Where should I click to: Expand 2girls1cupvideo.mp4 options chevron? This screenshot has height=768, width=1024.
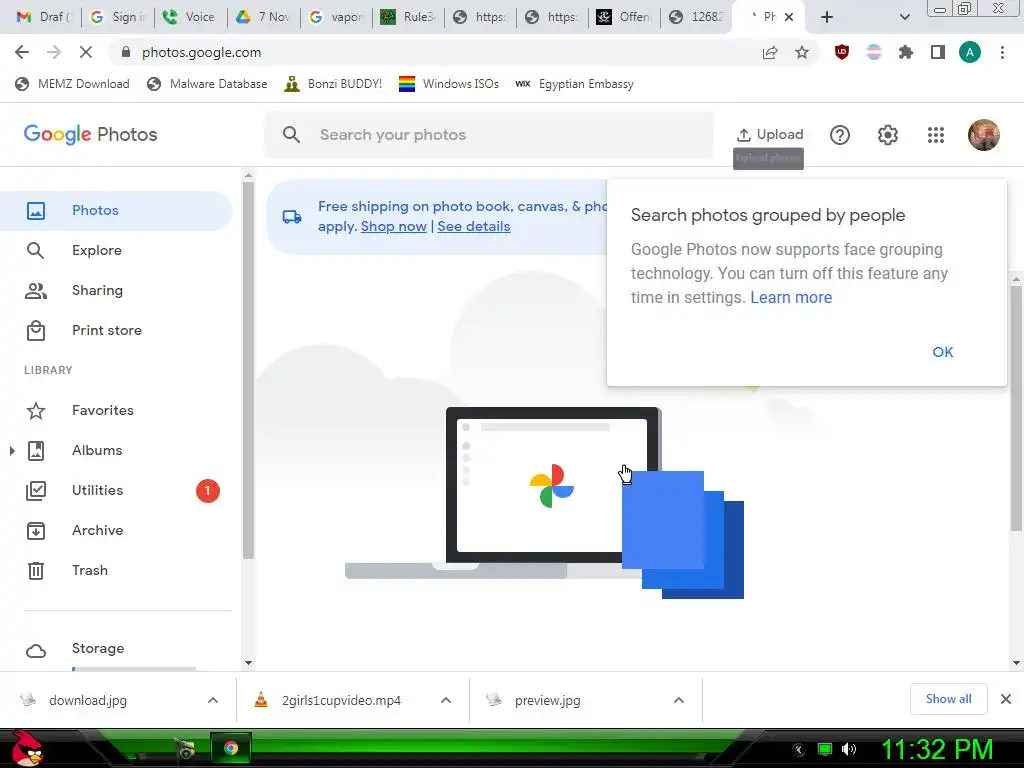(x=446, y=700)
